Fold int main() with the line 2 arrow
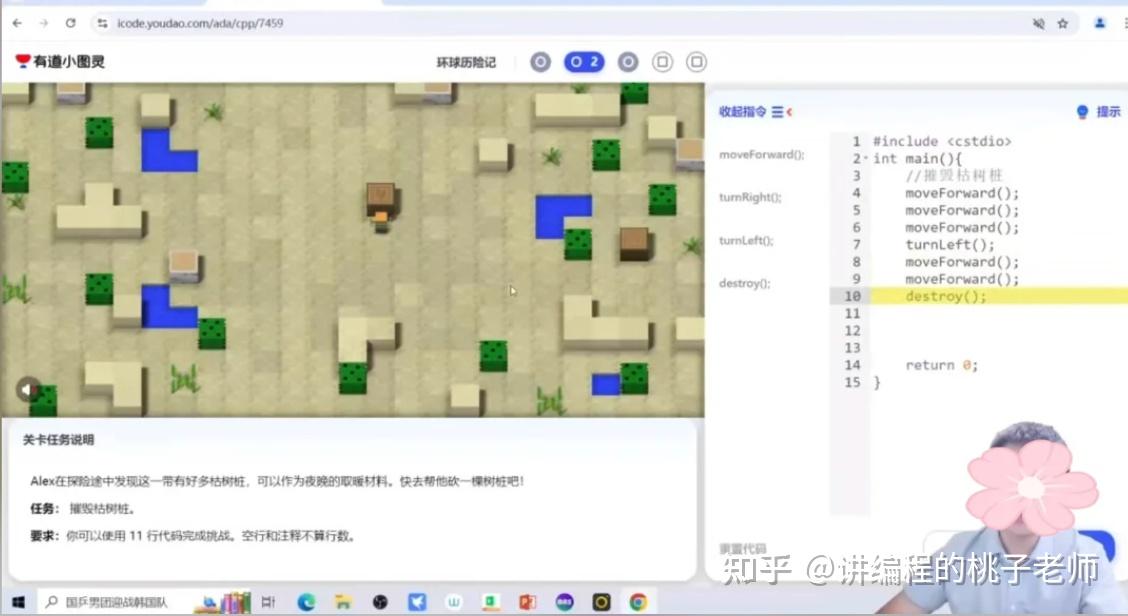This screenshot has width=1128, height=616. [865, 158]
